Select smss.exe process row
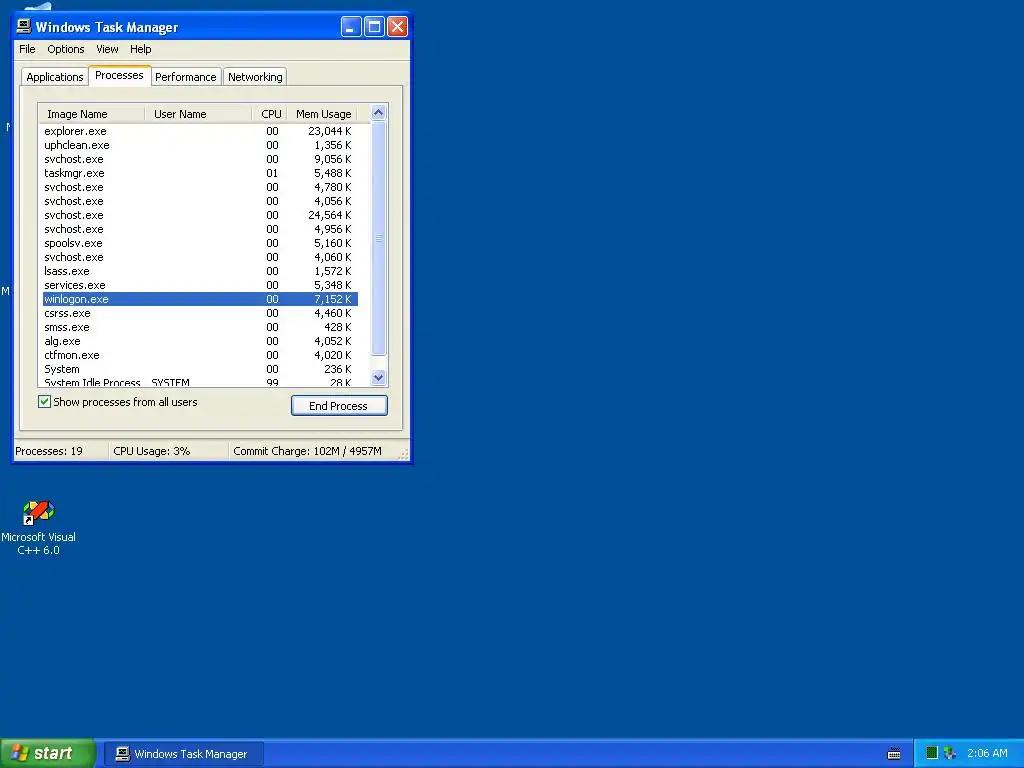The image size is (1024, 768). [x=200, y=327]
